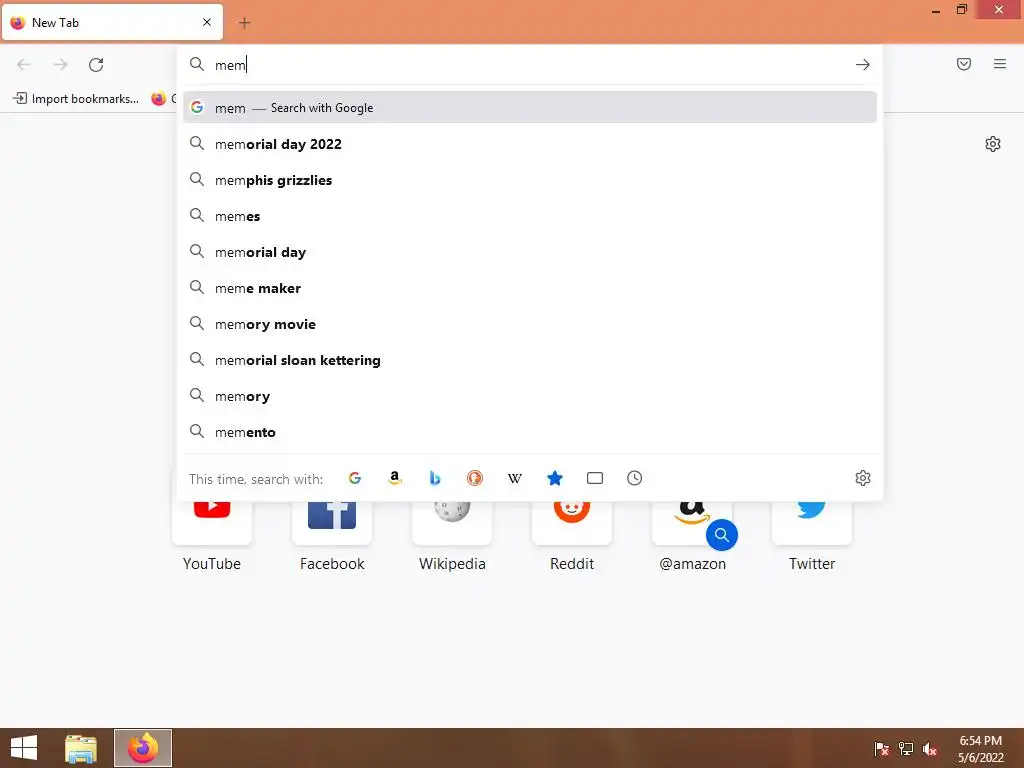Pick the 'meme maker' suggestion
This screenshot has height=768, width=1024.
(x=530, y=288)
